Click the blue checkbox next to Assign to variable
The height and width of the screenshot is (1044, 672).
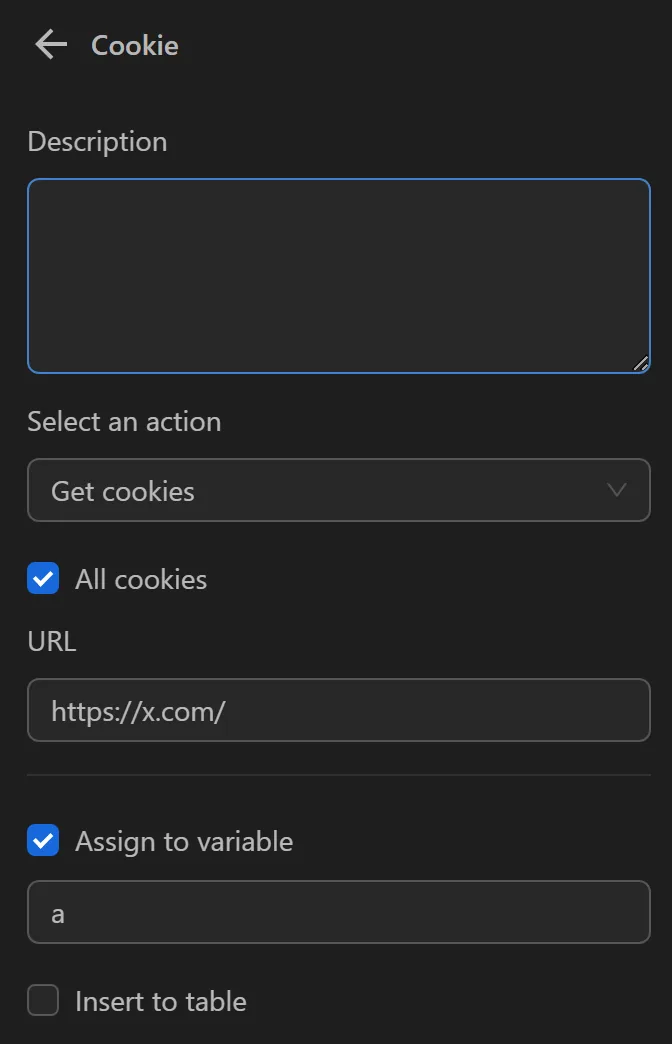click(43, 841)
